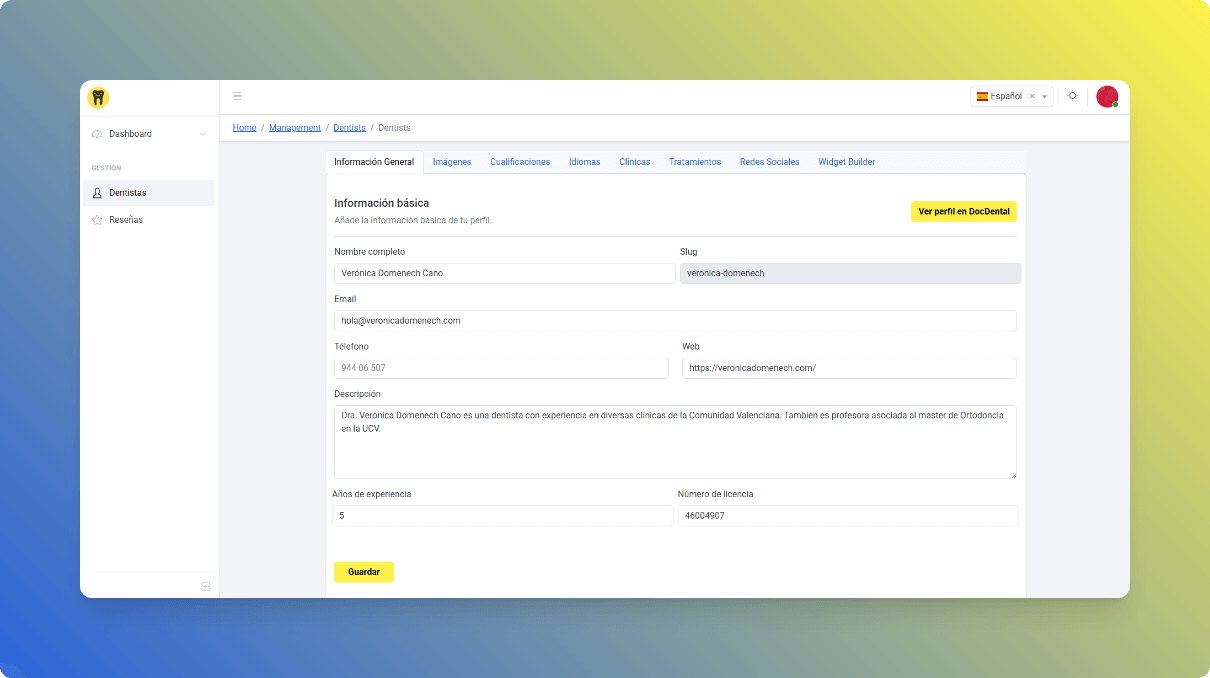
Task: Switch theme with the sun icon
Action: click(1072, 96)
